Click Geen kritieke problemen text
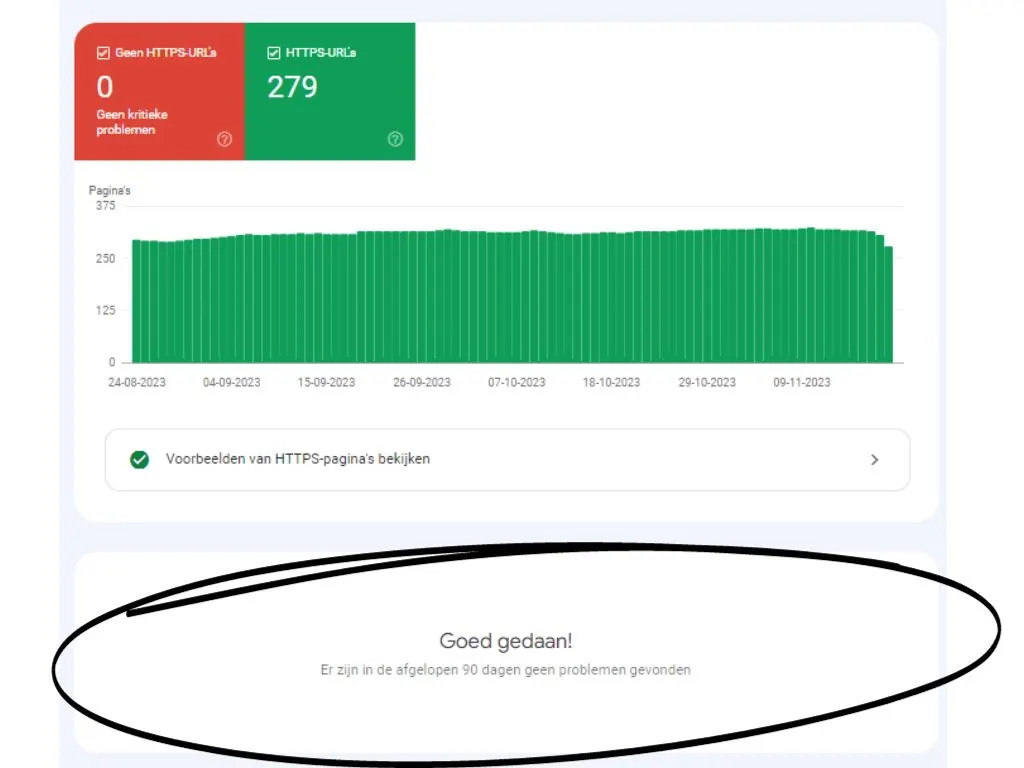This screenshot has height=768, width=1024. [x=132, y=122]
